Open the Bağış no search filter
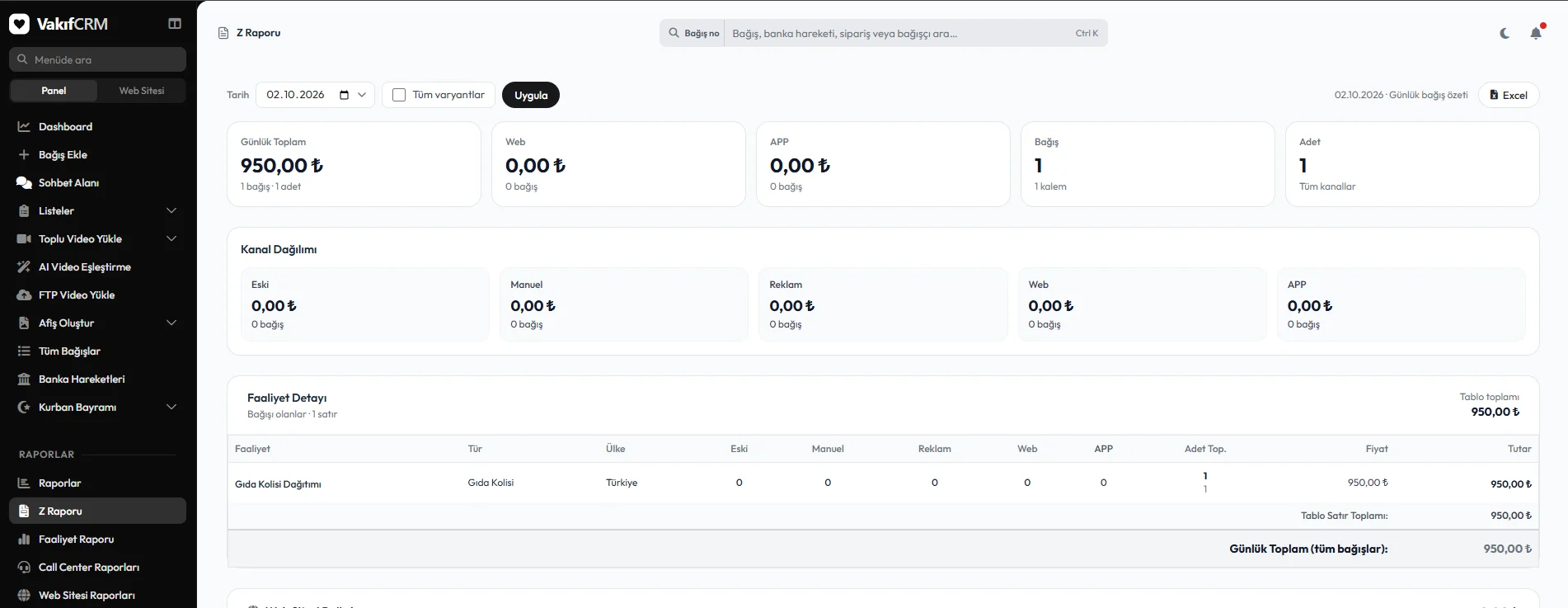 [x=692, y=33]
